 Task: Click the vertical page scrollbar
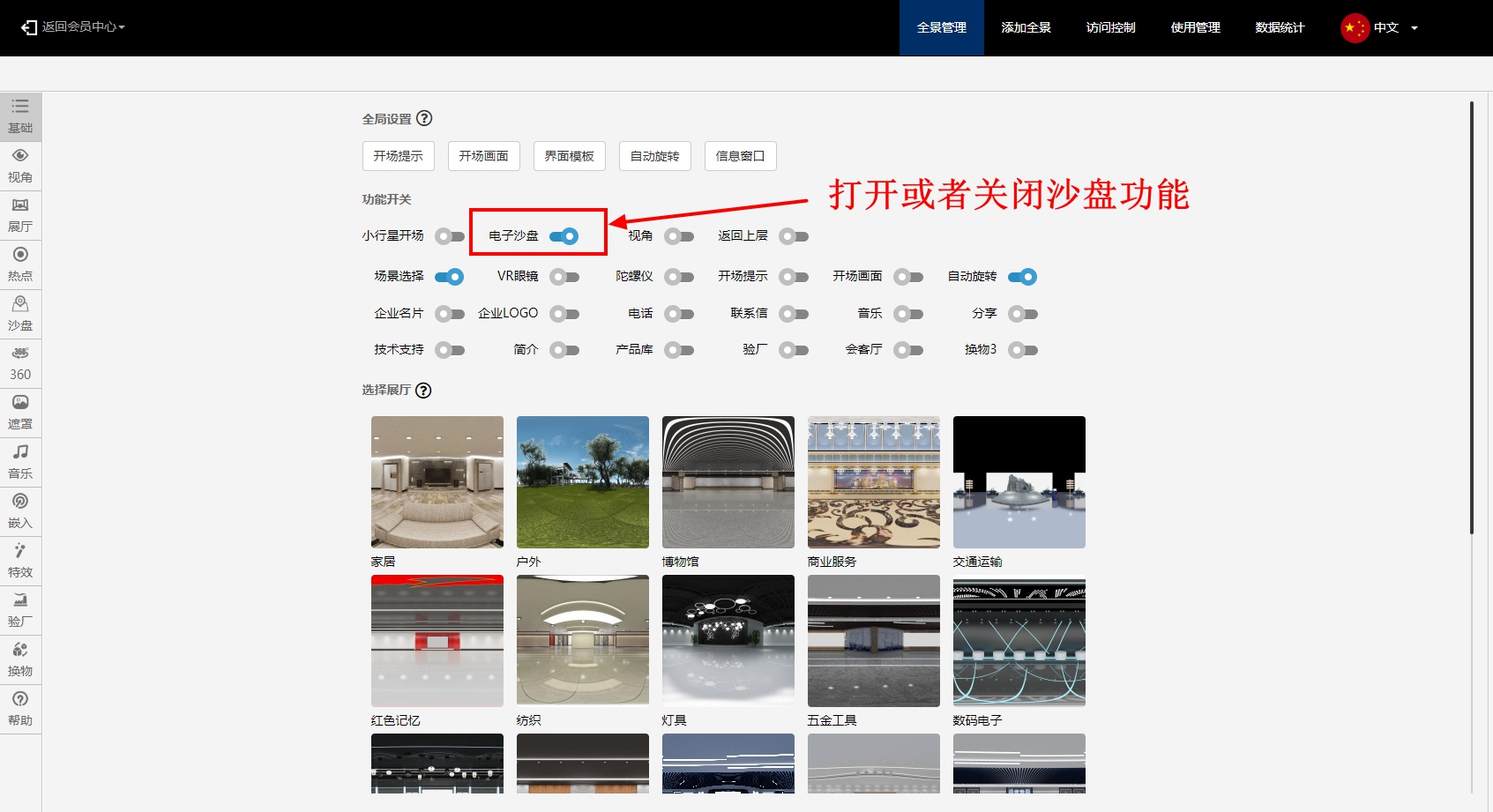(1471, 317)
